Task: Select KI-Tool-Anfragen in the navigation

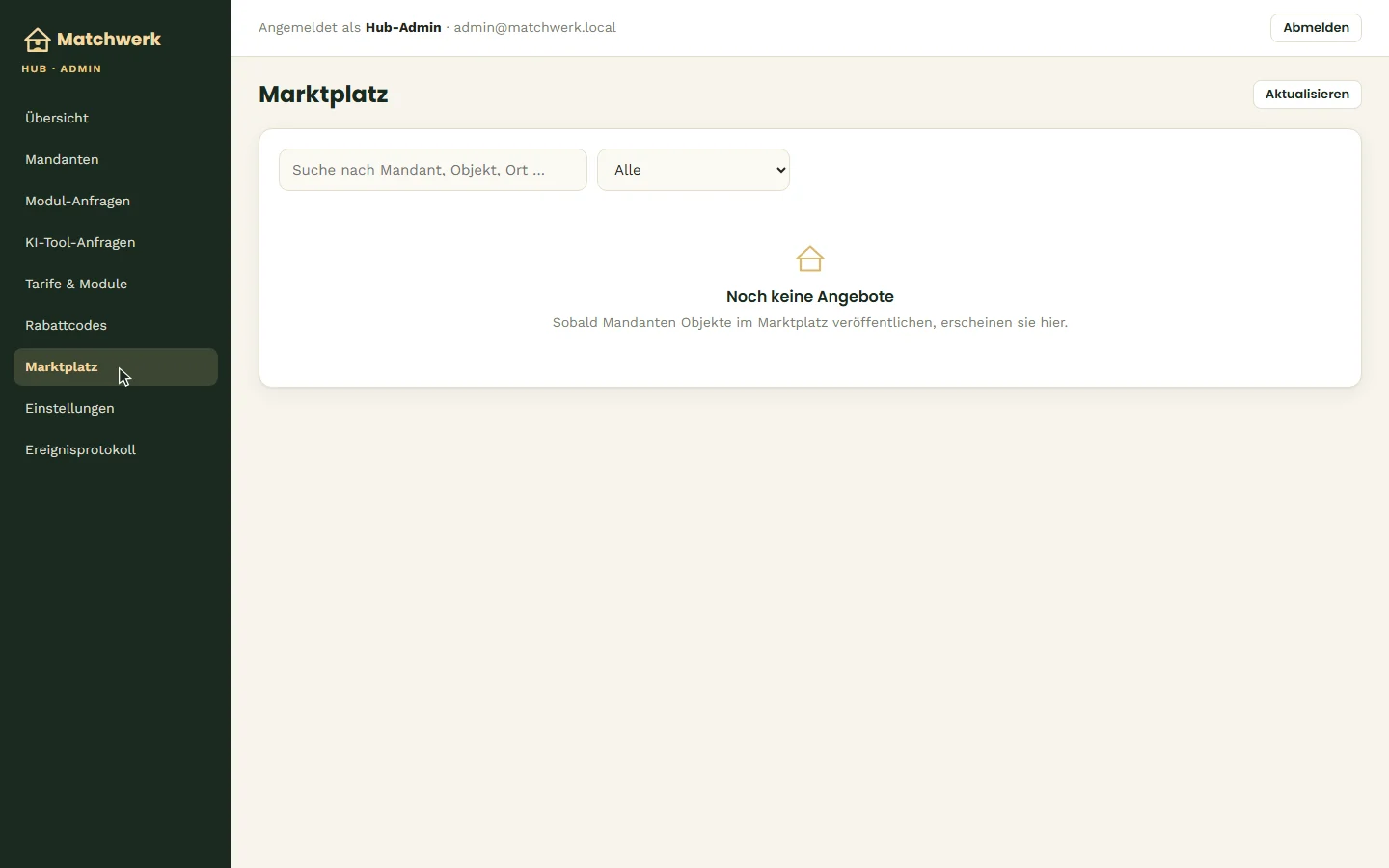Action: (116, 242)
